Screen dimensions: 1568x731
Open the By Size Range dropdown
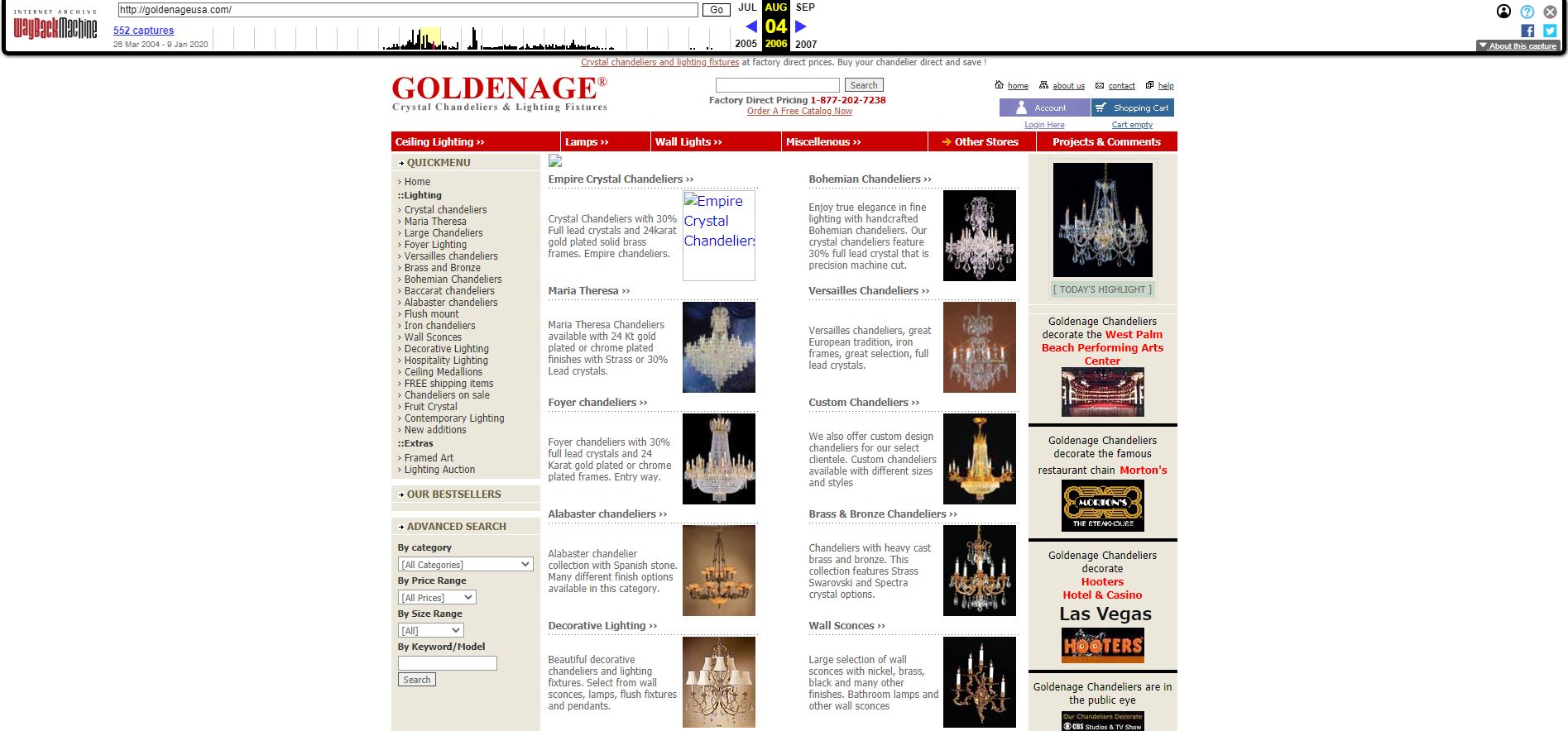coord(430,630)
